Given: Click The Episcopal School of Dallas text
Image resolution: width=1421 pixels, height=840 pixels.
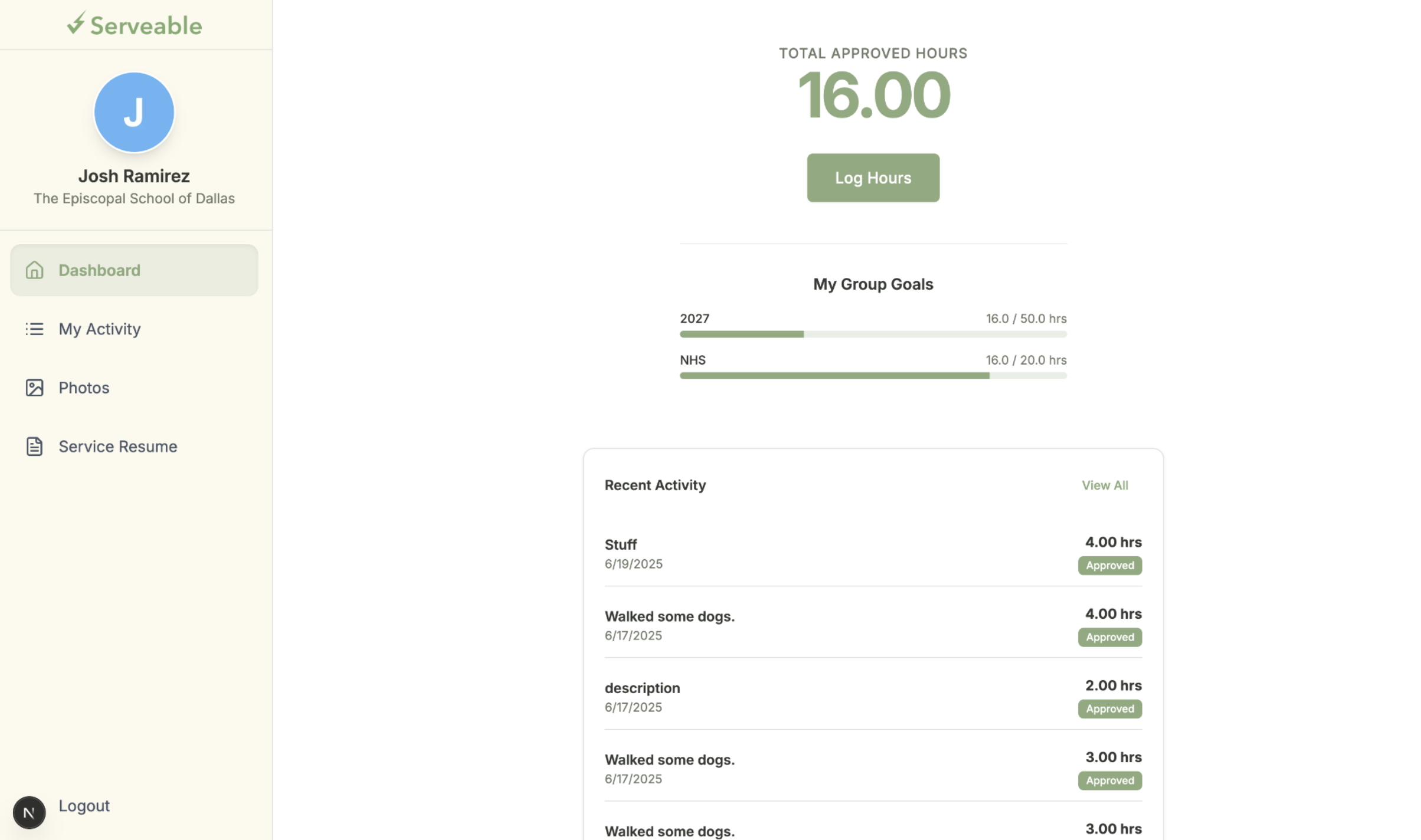Looking at the screenshot, I should click(134, 198).
